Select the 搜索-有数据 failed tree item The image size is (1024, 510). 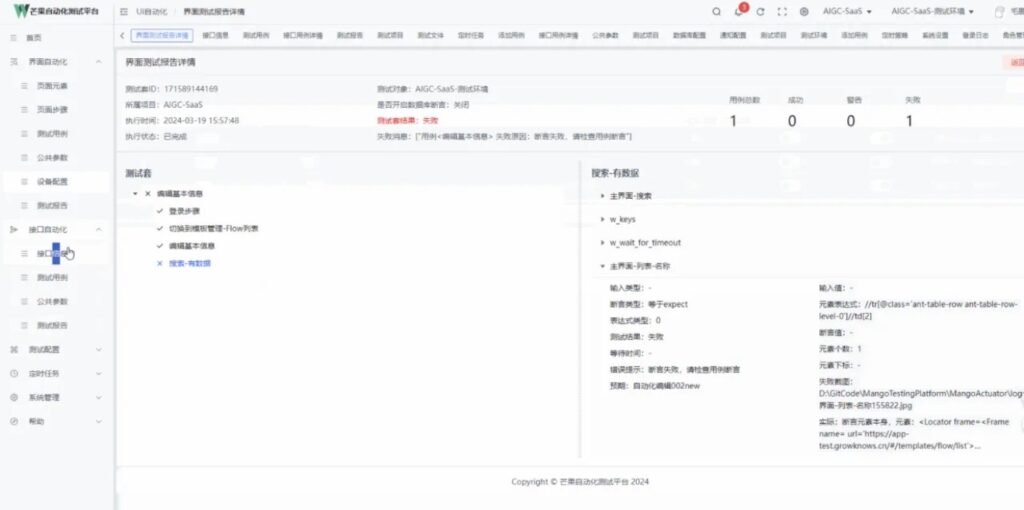tap(190, 263)
